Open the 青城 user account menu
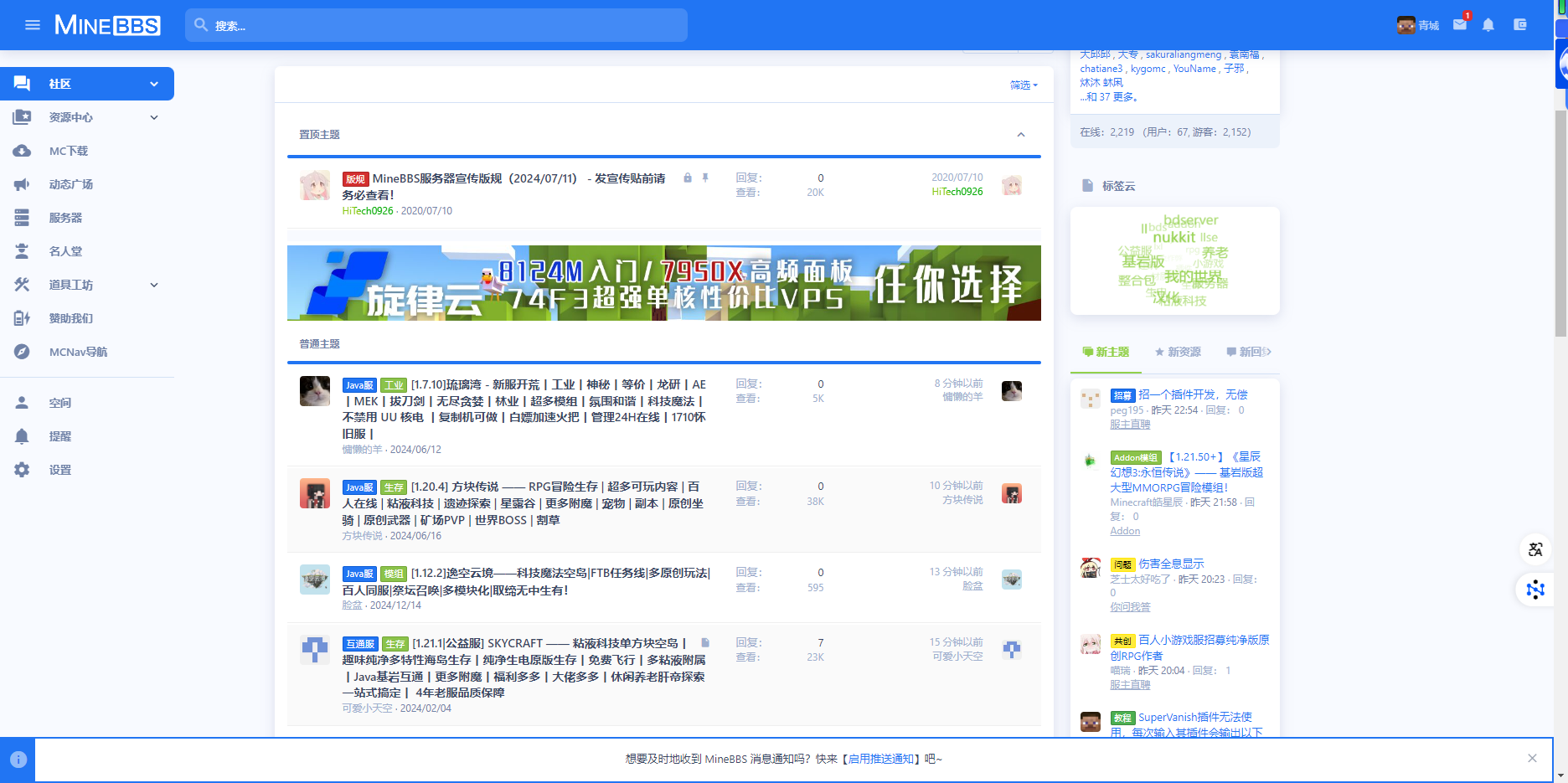1568x783 pixels. click(1417, 25)
